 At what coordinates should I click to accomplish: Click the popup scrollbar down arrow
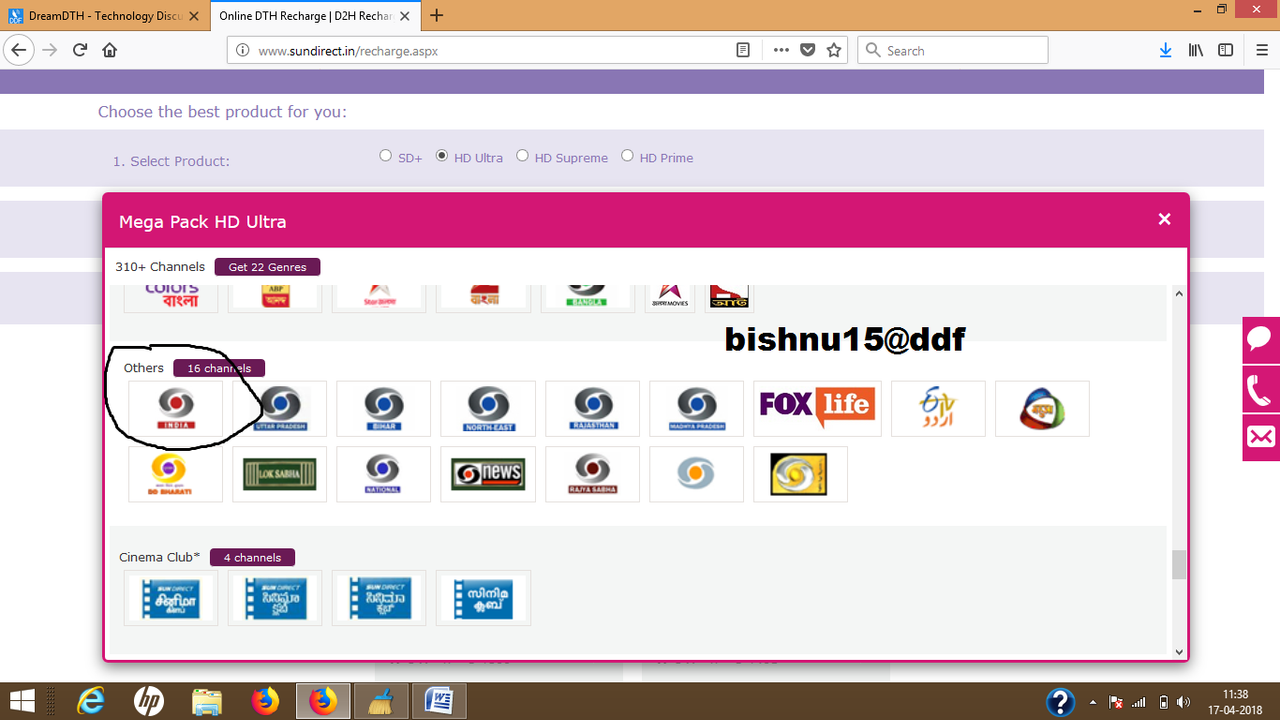coord(1179,651)
